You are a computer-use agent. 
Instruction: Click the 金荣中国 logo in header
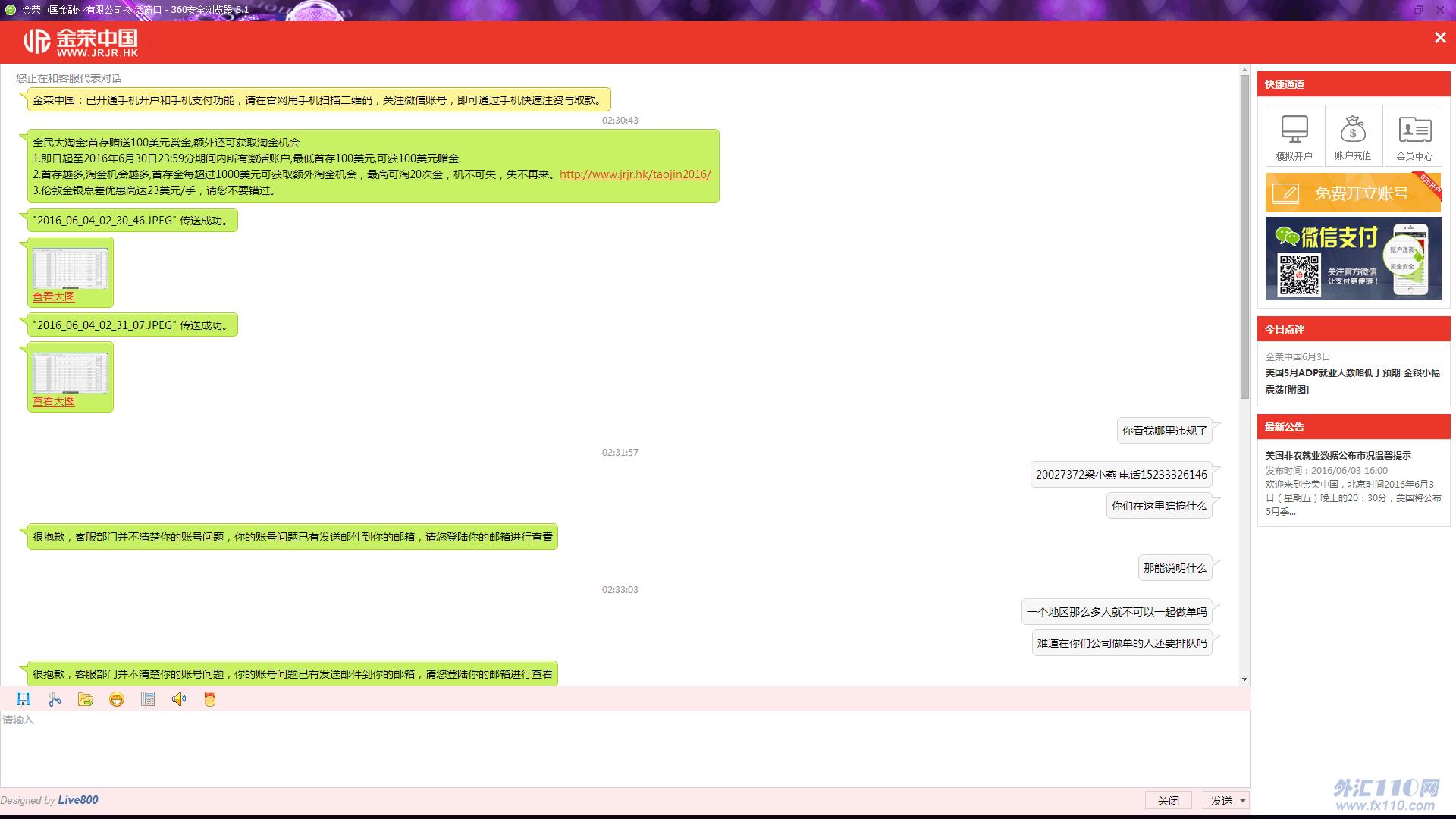[80, 42]
